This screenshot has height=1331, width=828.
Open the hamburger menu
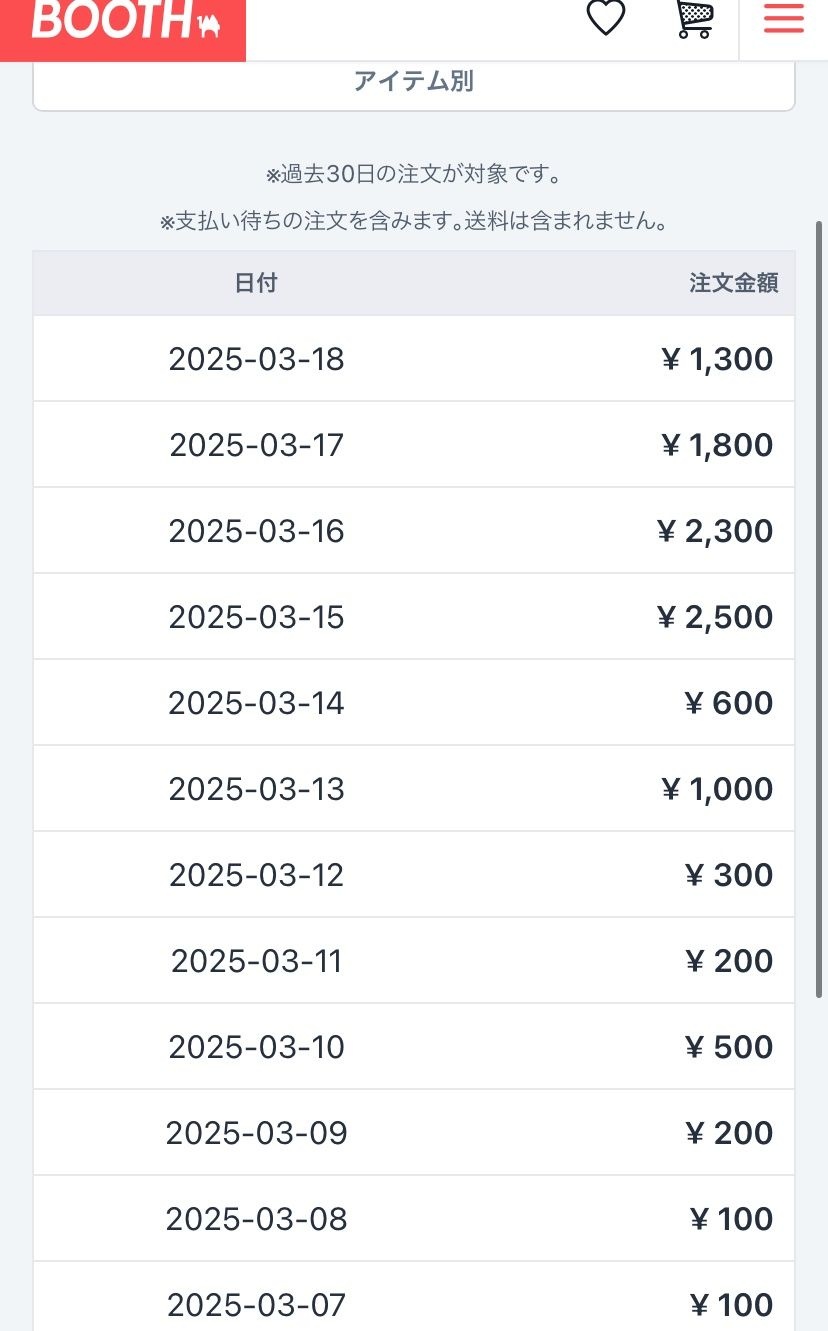click(783, 18)
